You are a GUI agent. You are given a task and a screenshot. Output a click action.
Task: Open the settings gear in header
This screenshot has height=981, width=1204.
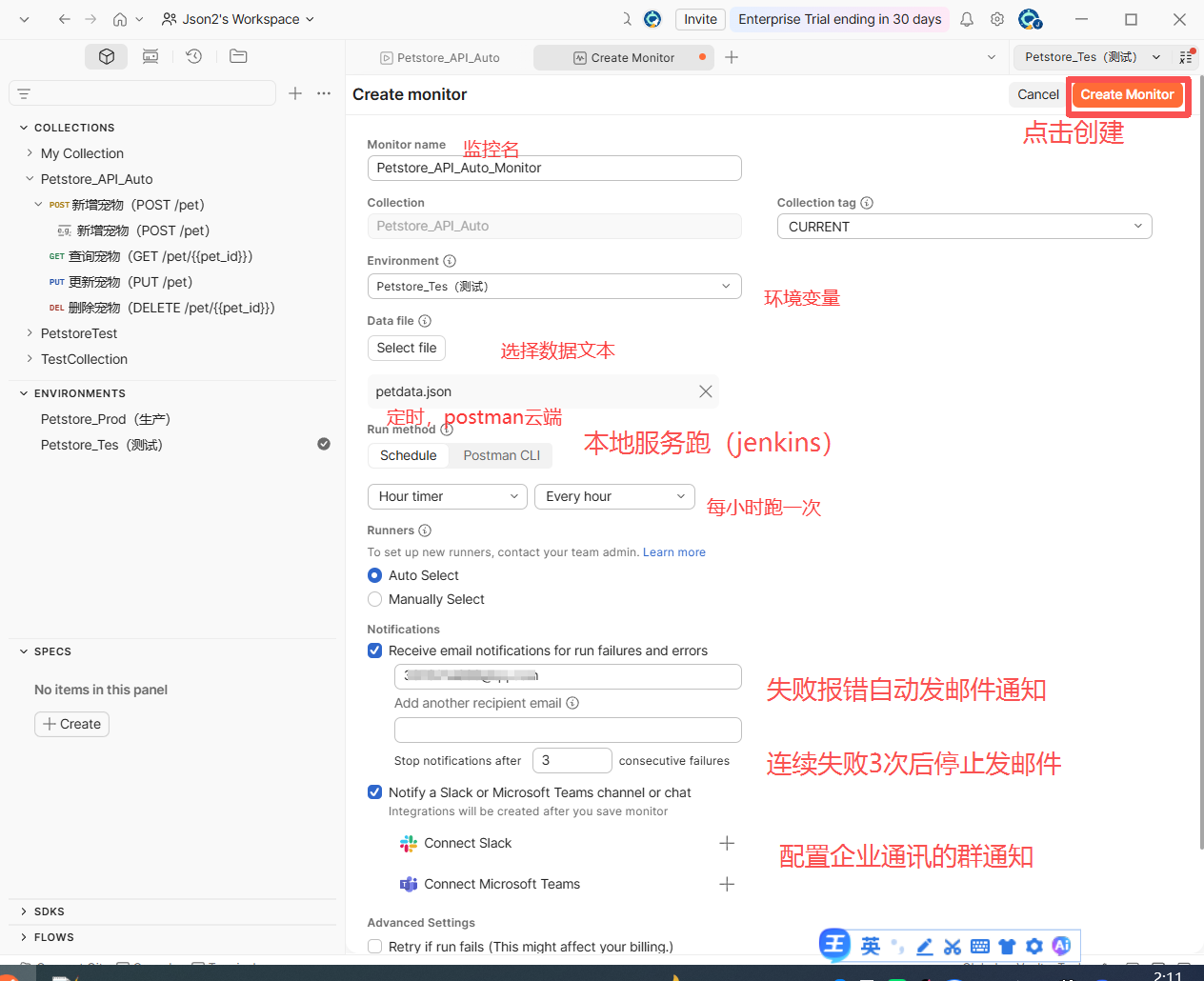(x=997, y=19)
